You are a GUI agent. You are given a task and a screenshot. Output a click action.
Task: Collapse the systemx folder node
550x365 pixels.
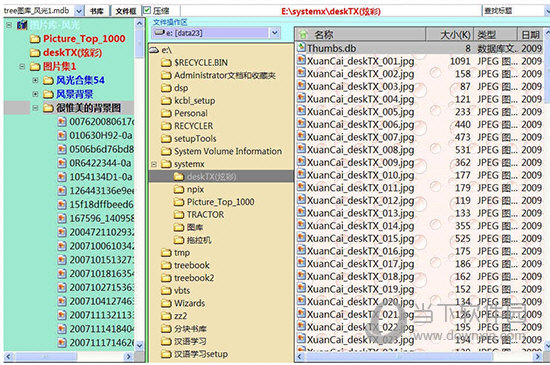tap(154, 164)
